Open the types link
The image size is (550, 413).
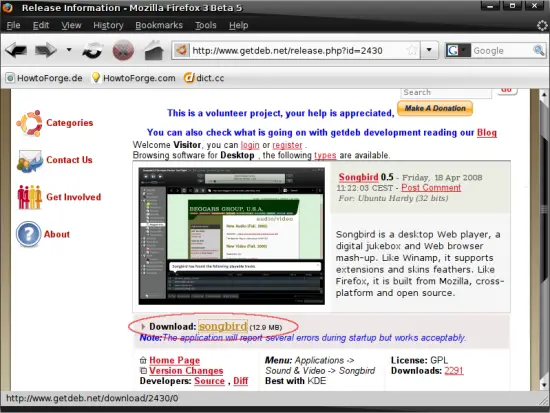[325, 155]
